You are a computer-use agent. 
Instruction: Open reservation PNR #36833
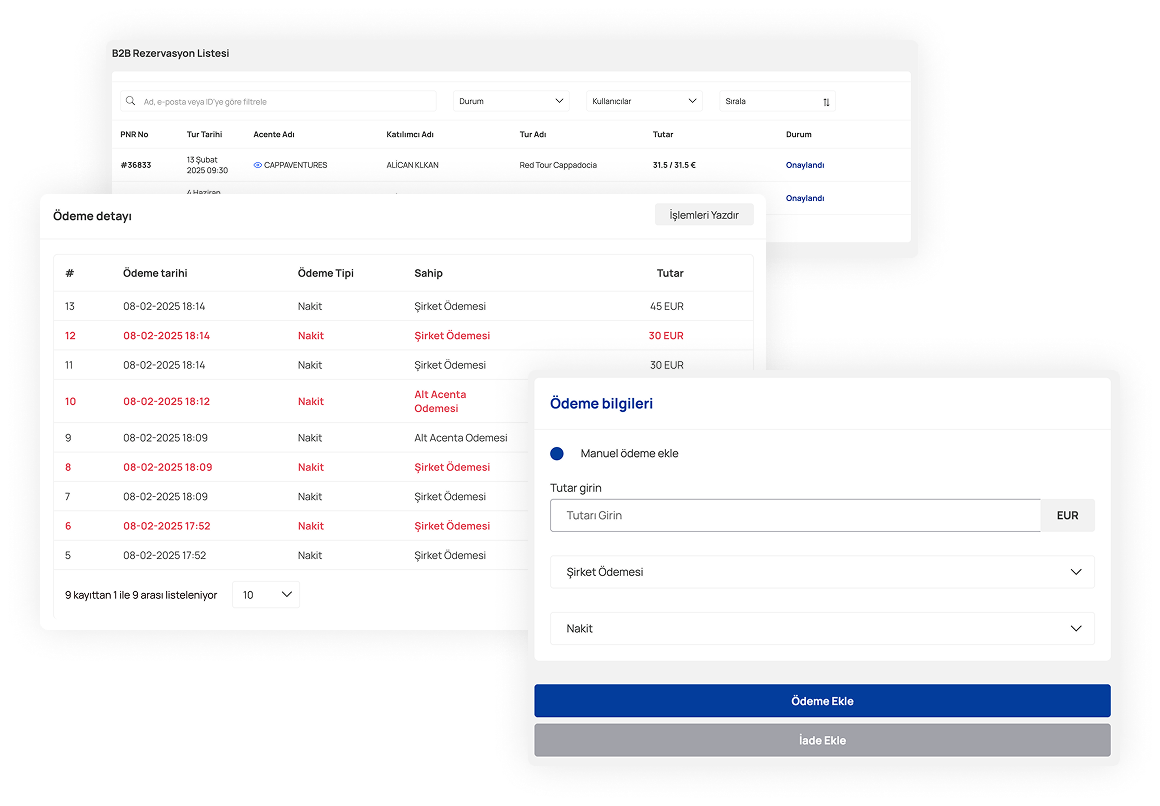(136, 165)
